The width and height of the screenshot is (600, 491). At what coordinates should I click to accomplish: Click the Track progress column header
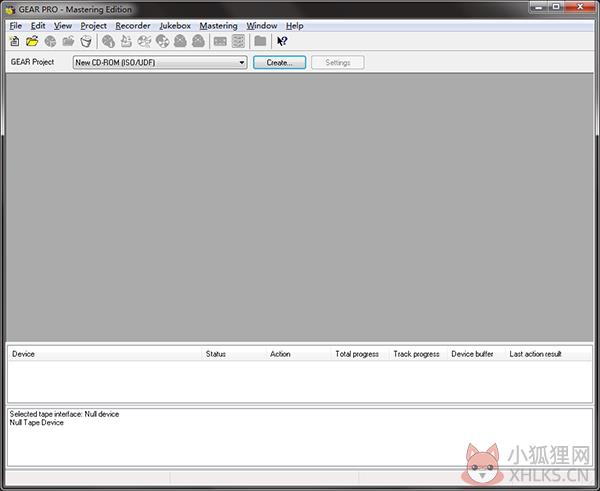pos(418,354)
